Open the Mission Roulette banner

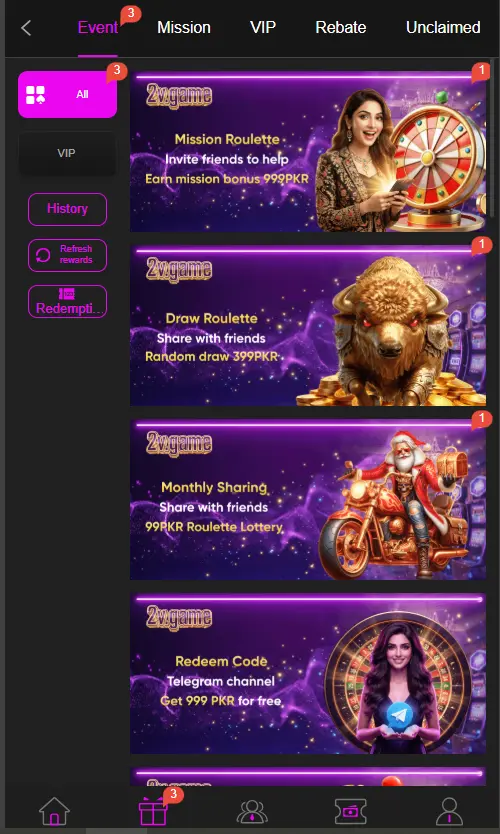(x=308, y=152)
